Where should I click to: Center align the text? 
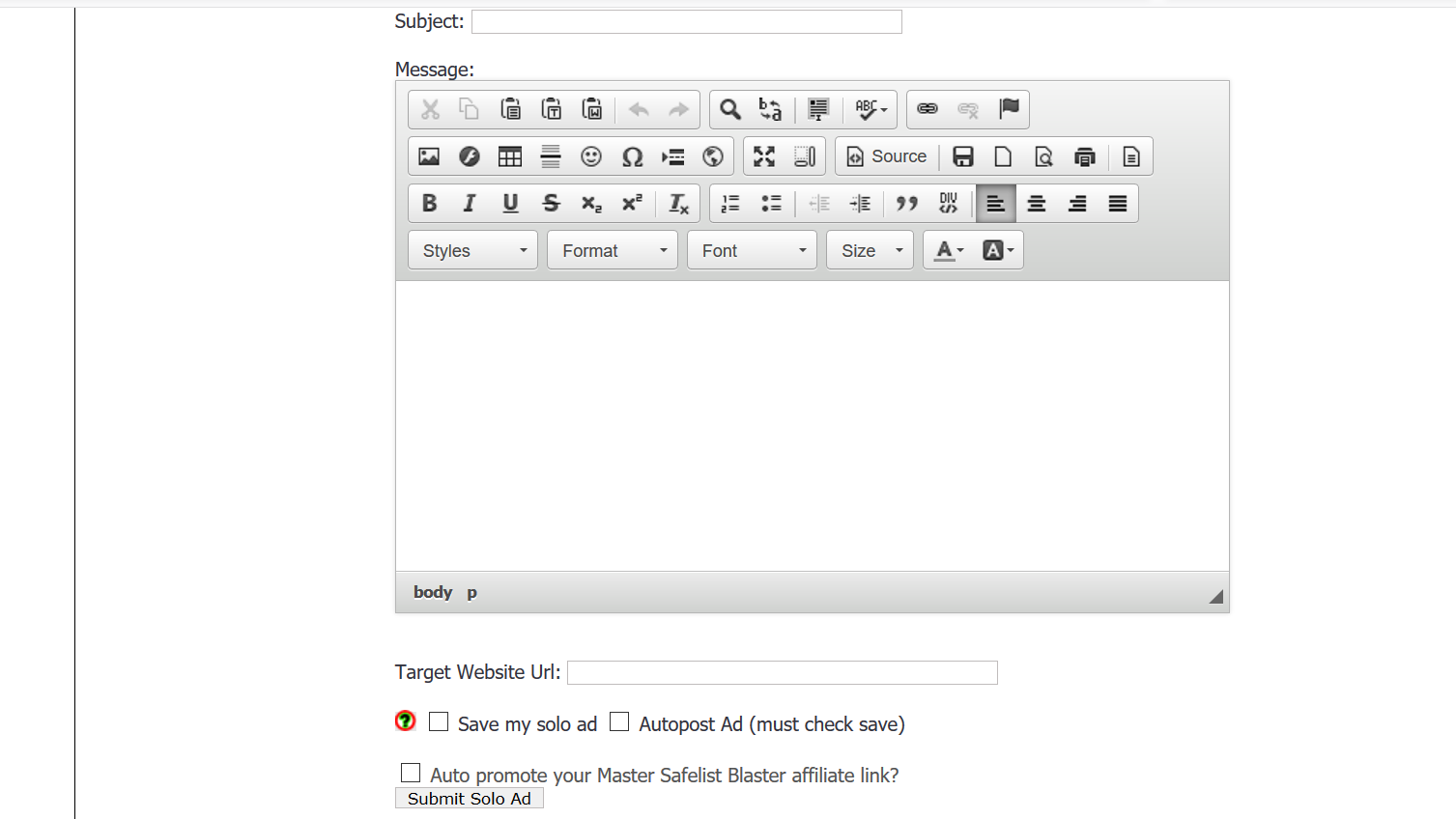click(1037, 204)
